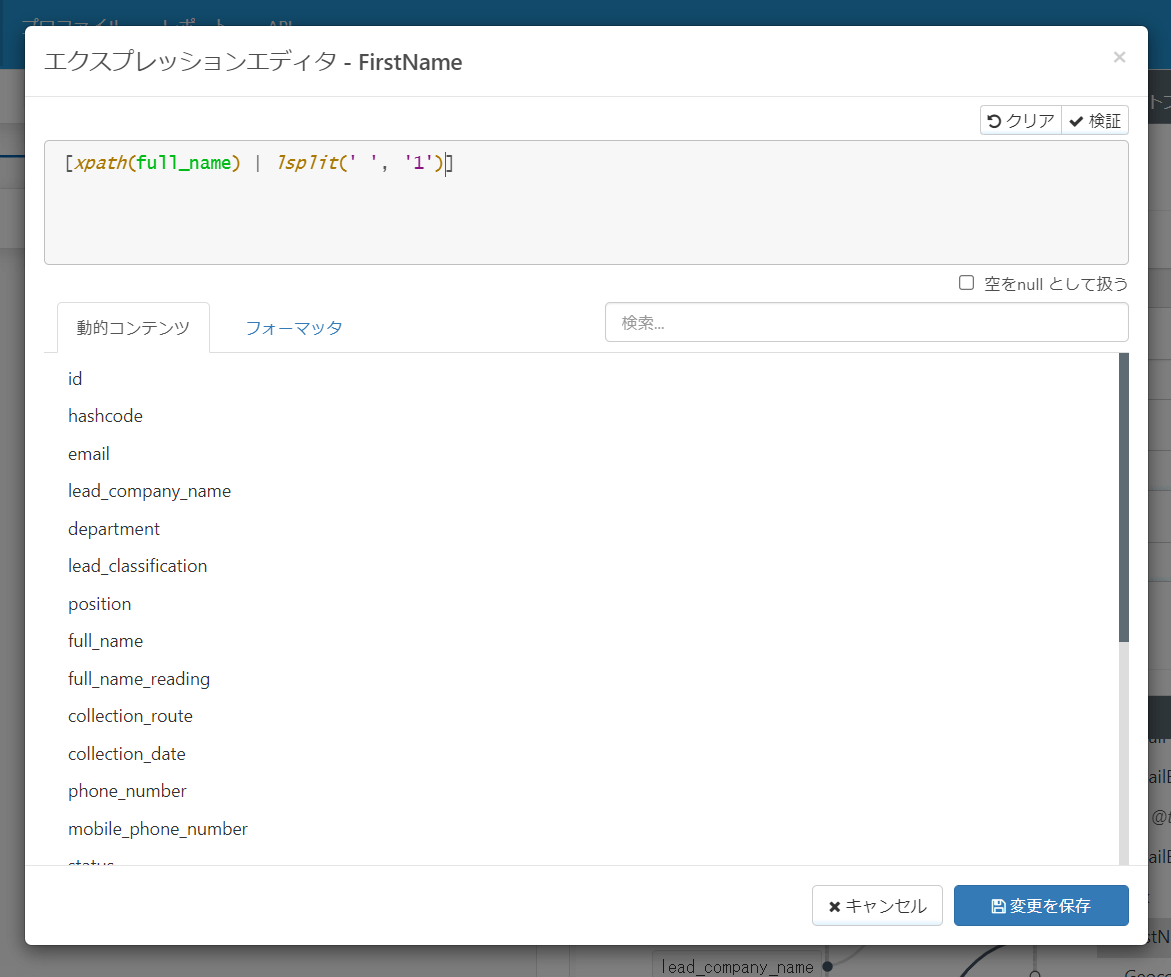Insert the id field
The height and width of the screenshot is (977, 1171).
tap(75, 379)
